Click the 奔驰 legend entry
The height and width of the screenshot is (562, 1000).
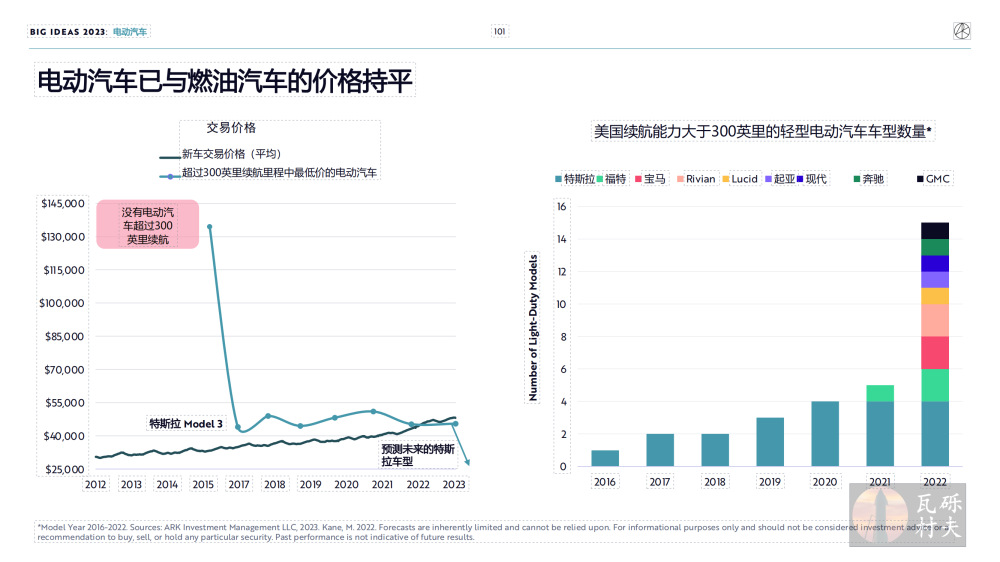(x=869, y=179)
